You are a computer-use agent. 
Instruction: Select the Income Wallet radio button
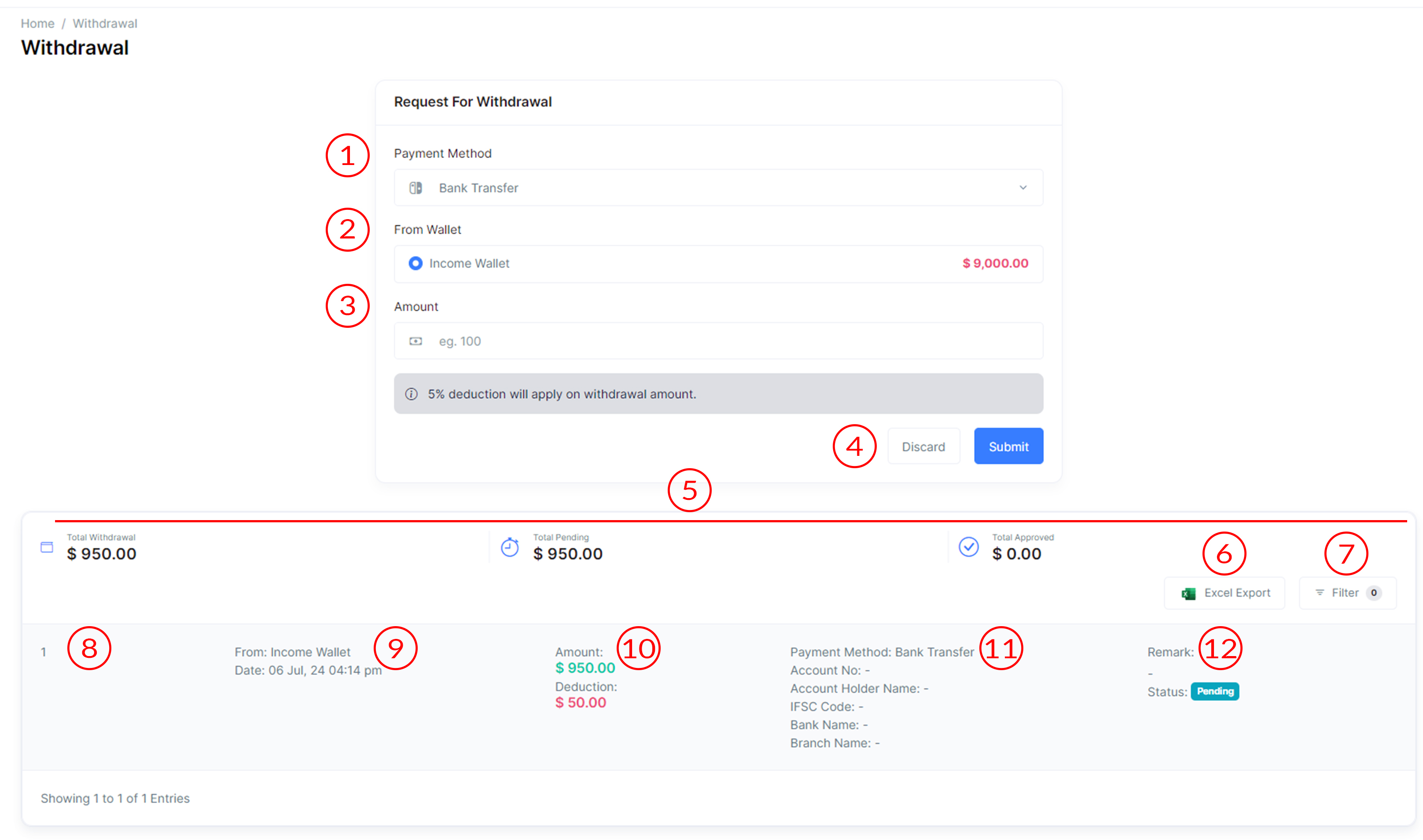[x=416, y=264]
